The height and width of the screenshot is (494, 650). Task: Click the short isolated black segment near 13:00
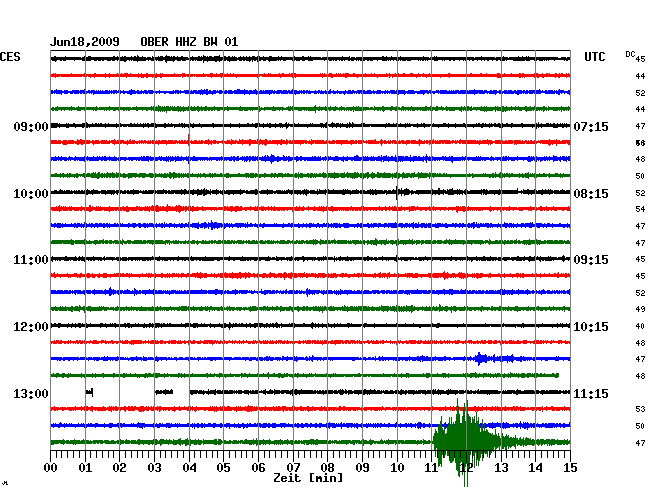[x=90, y=392]
